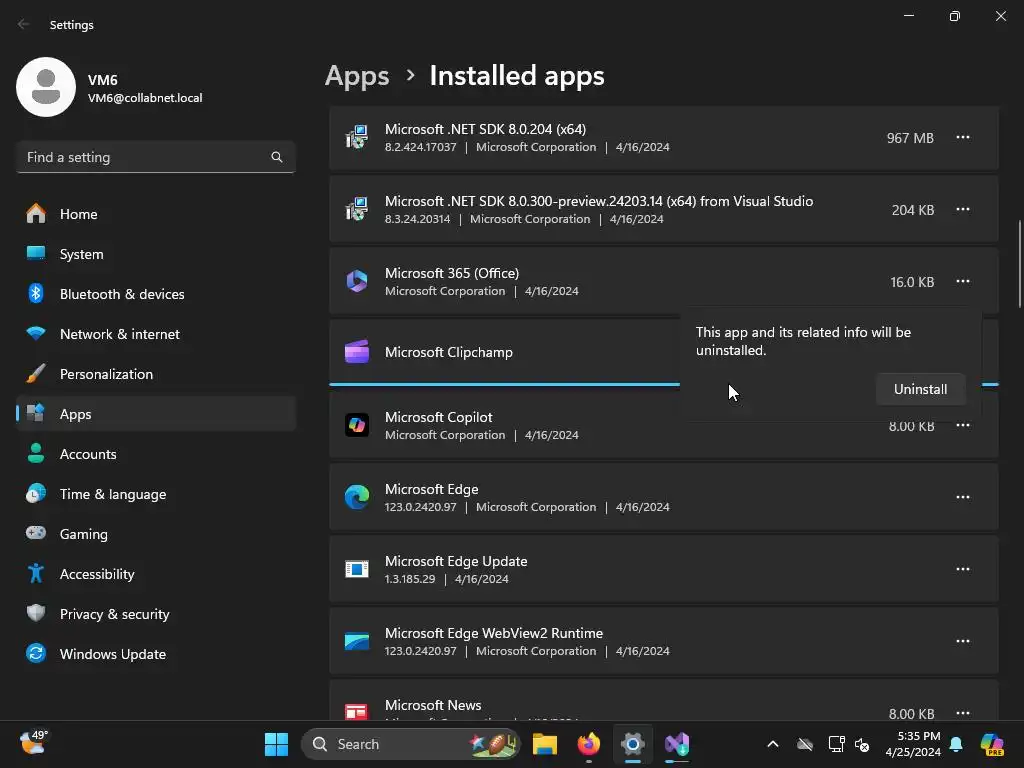Image resolution: width=1024 pixels, height=768 pixels.
Task: Open more options for Edge WebView2 Runtime
Action: pyautogui.click(x=963, y=641)
